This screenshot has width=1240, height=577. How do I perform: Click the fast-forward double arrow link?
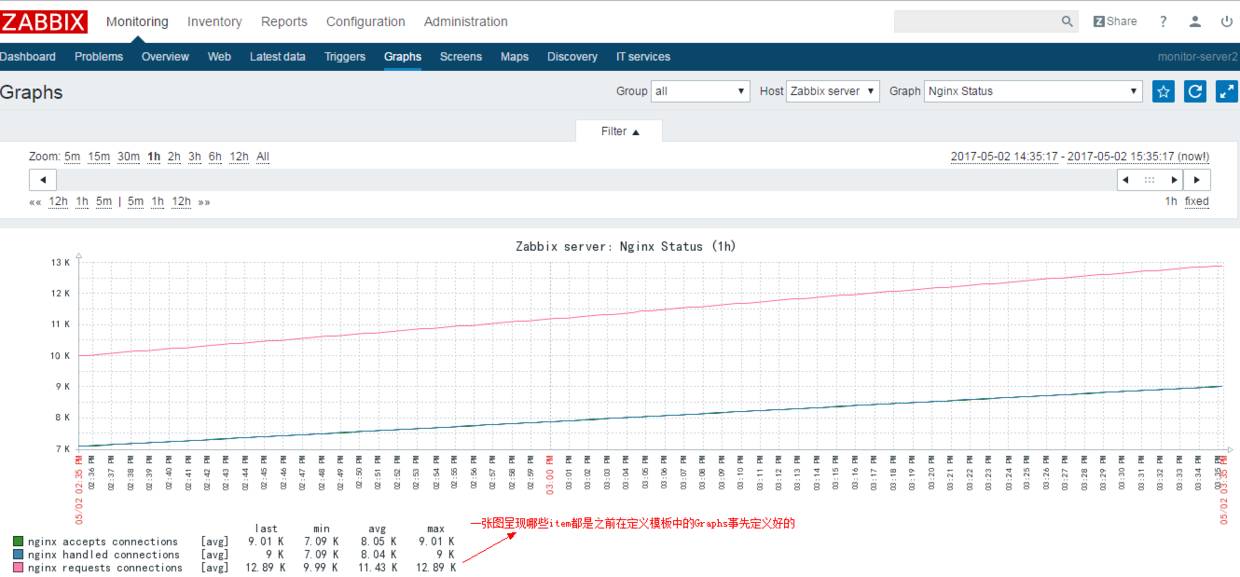click(204, 201)
